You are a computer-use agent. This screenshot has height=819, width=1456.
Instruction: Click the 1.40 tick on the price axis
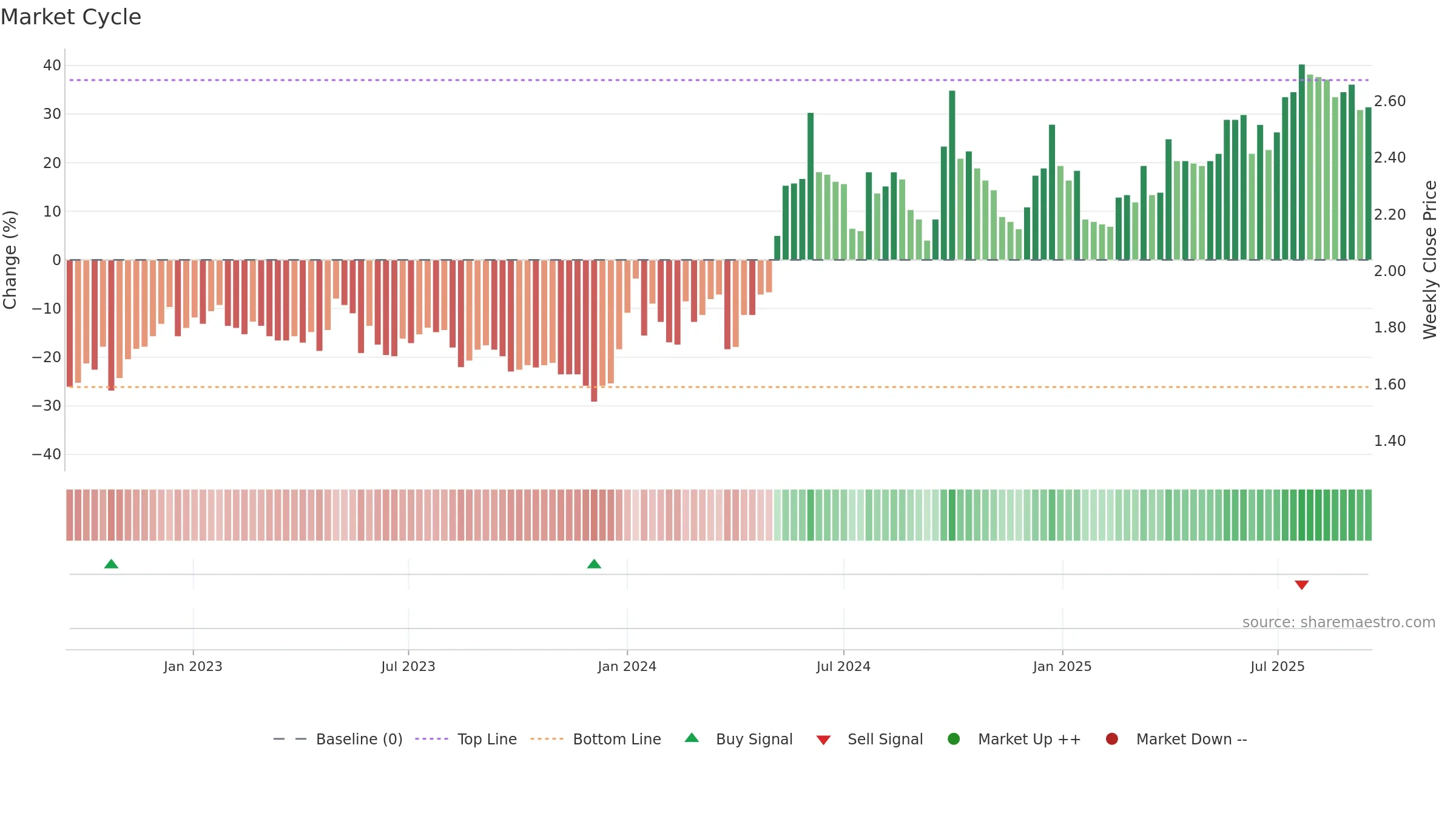click(x=1390, y=440)
